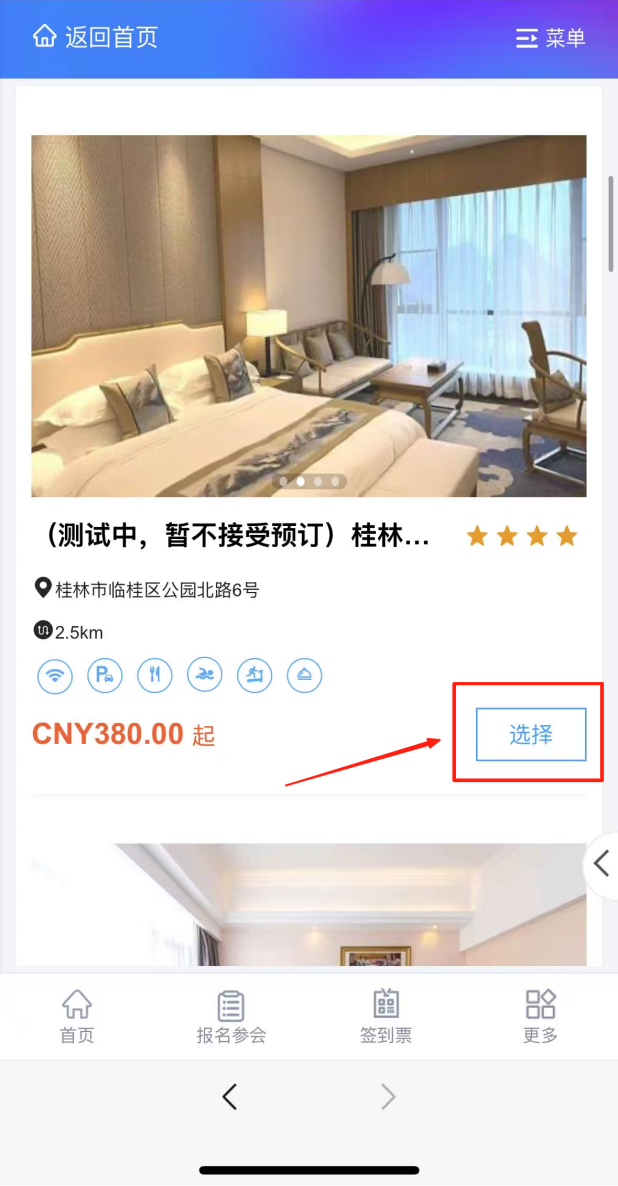
Task: Click the 选择 button for the hotel
Action: click(531, 734)
